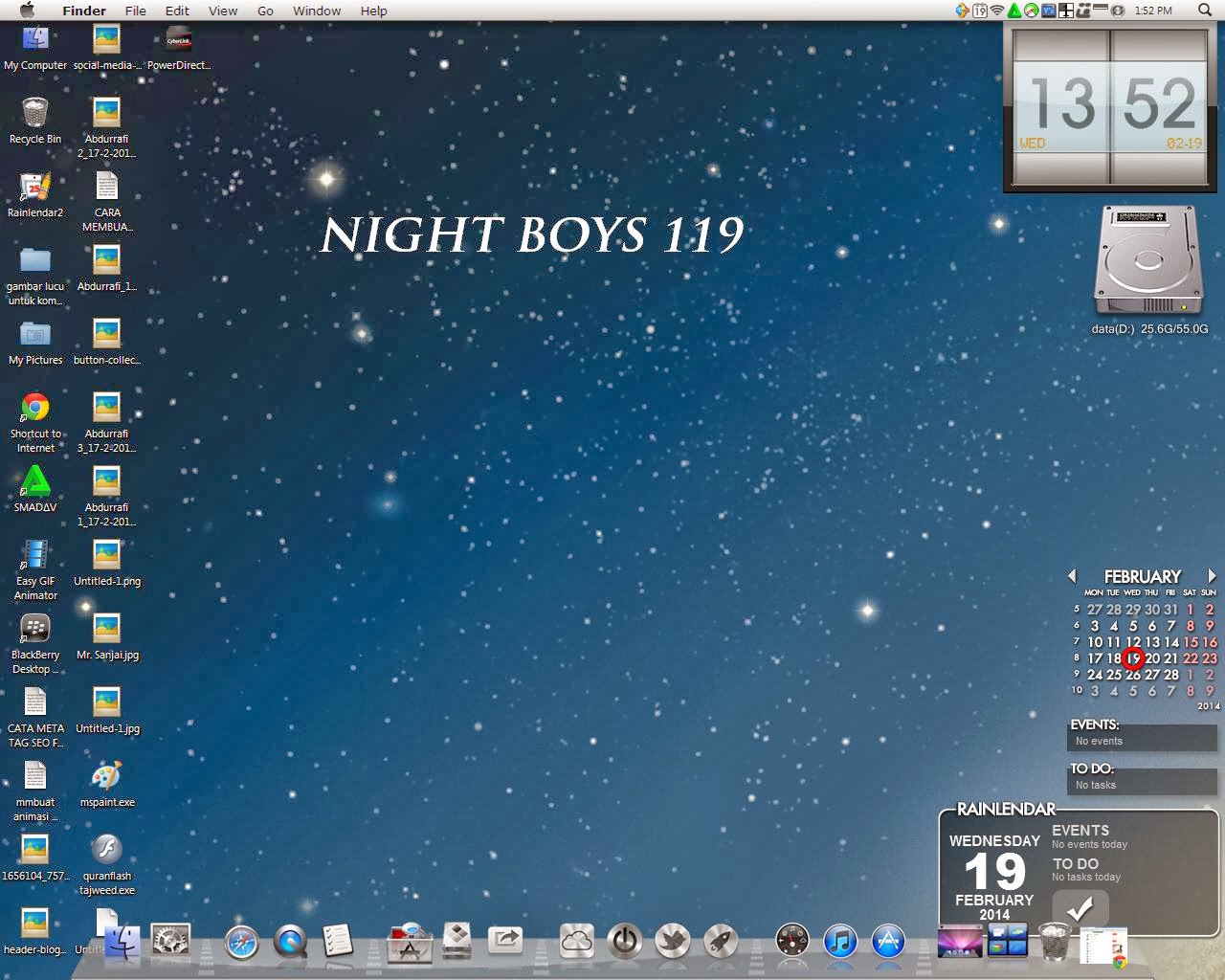Screen dimensions: 1225x980
Task: Click the power button dock icon
Action: click(625, 941)
